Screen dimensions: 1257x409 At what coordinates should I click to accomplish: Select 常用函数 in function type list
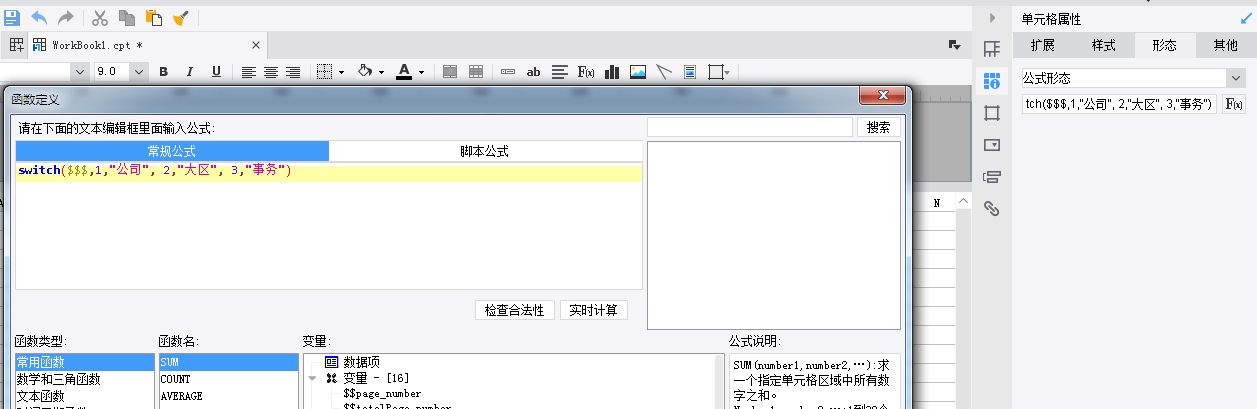pos(84,362)
